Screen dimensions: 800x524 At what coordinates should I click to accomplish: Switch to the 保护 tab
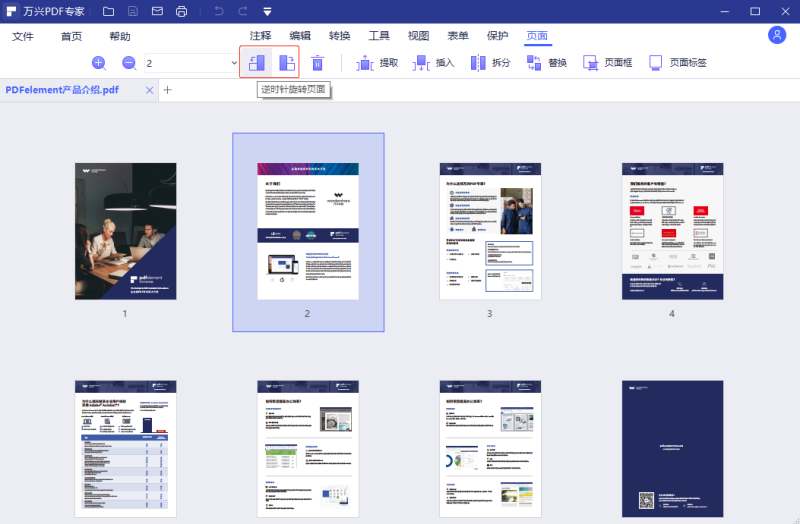[x=497, y=36]
